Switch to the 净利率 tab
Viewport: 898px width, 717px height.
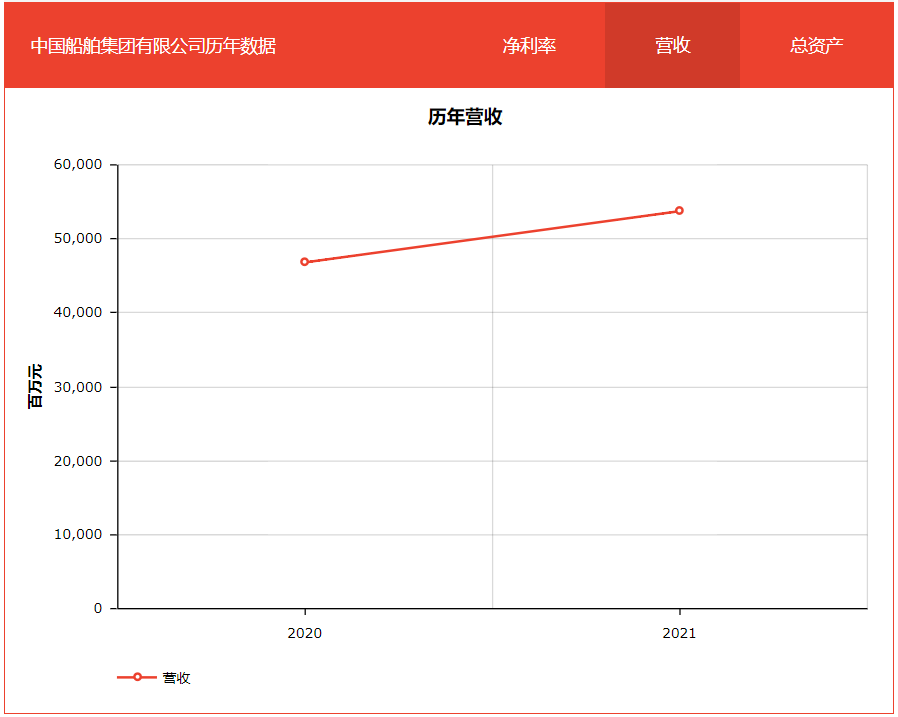(x=529, y=45)
